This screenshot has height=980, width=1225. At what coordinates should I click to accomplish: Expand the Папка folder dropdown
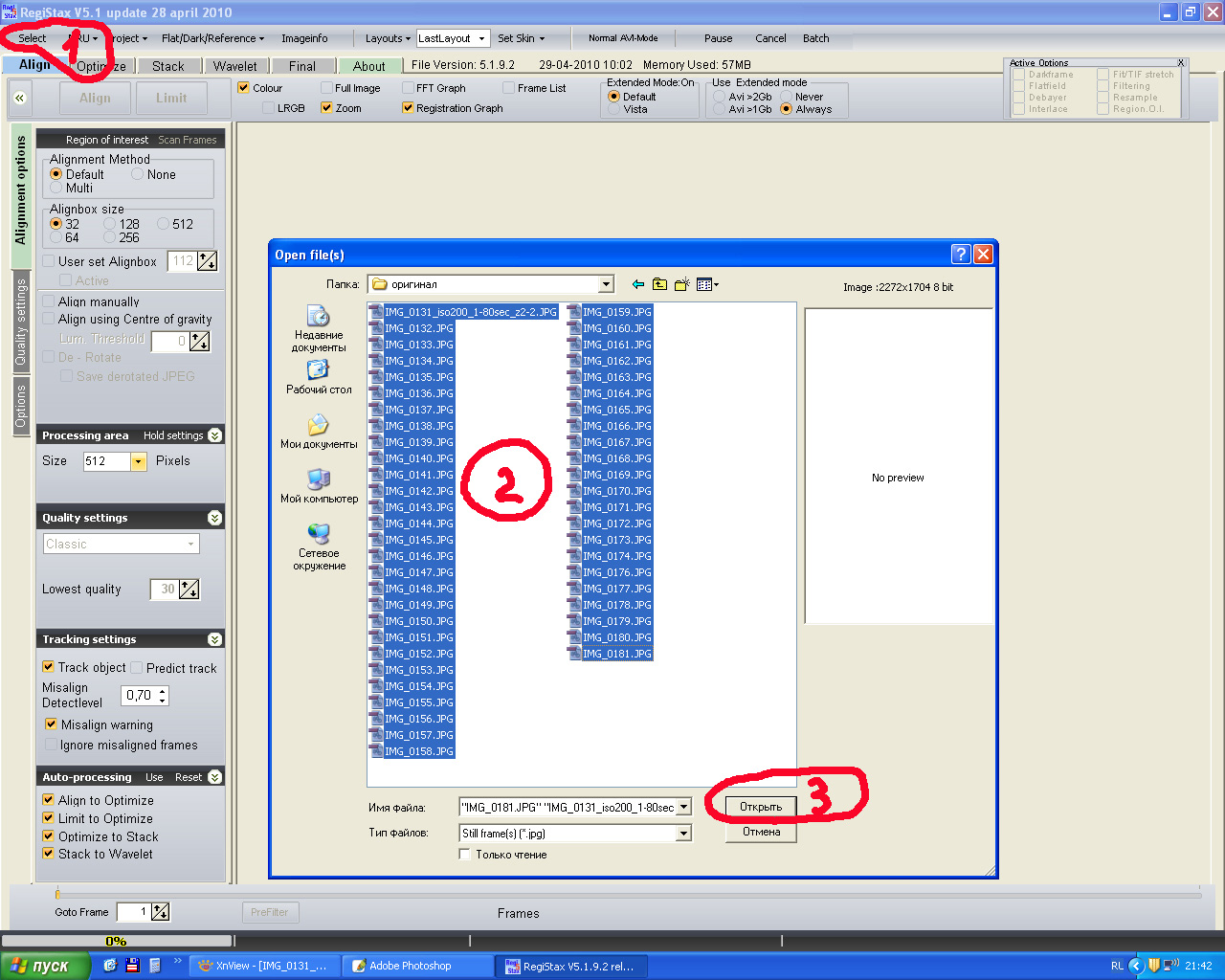point(606,284)
